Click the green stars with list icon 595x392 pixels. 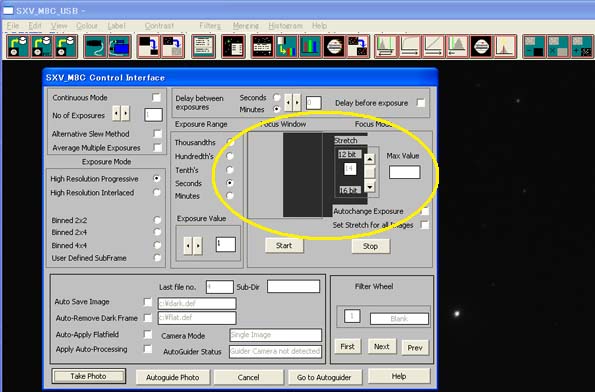click(233, 46)
